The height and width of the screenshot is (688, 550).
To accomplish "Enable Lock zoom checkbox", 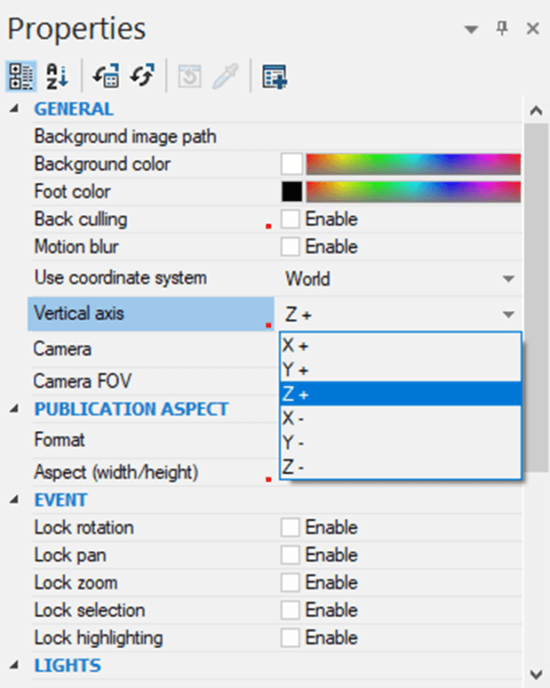I will pos(290,583).
